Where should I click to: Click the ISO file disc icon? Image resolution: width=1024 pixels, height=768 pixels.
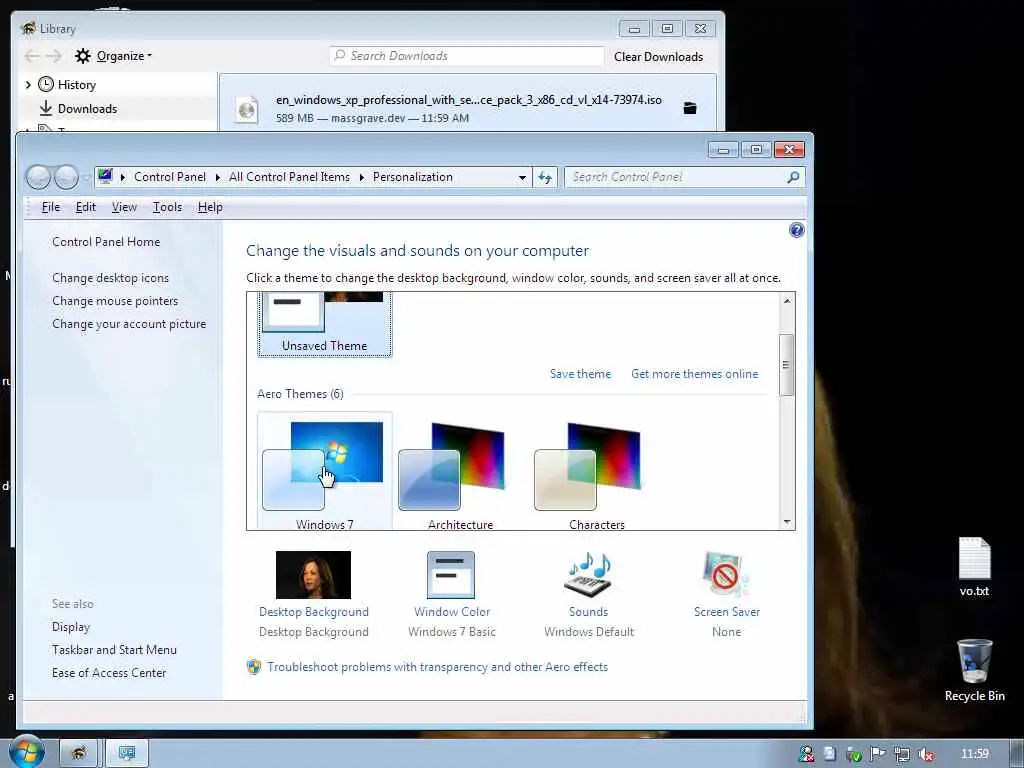pyautogui.click(x=247, y=109)
